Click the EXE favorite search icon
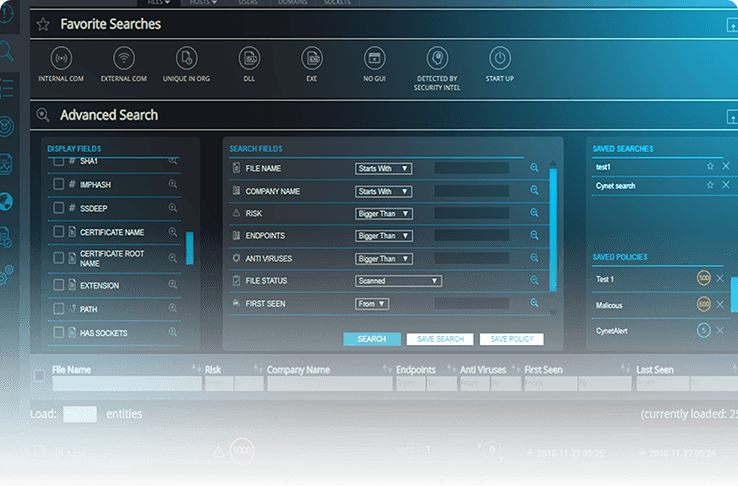This screenshot has height=486, width=738. click(311, 59)
